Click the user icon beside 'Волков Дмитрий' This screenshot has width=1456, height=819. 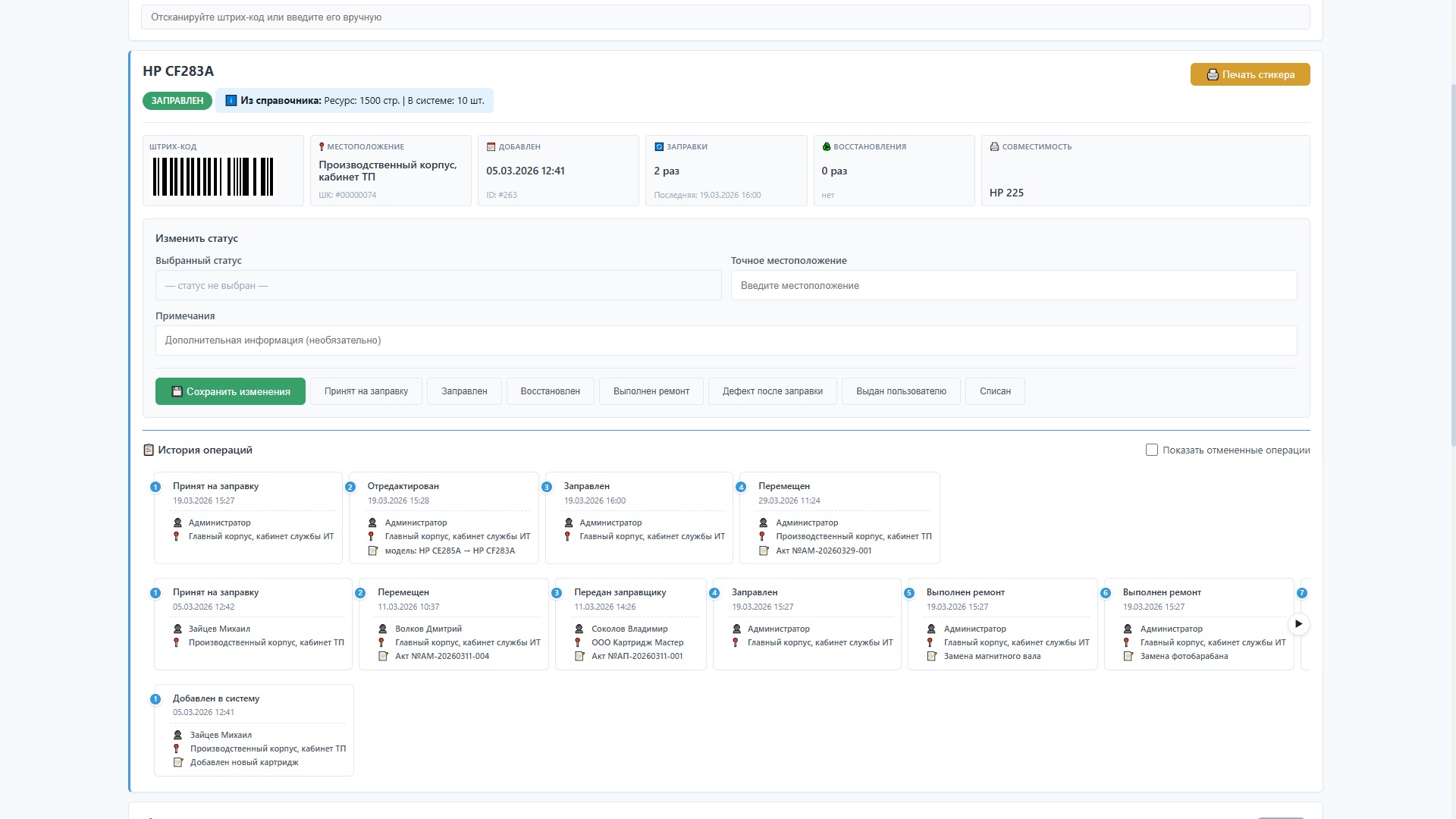click(382, 629)
